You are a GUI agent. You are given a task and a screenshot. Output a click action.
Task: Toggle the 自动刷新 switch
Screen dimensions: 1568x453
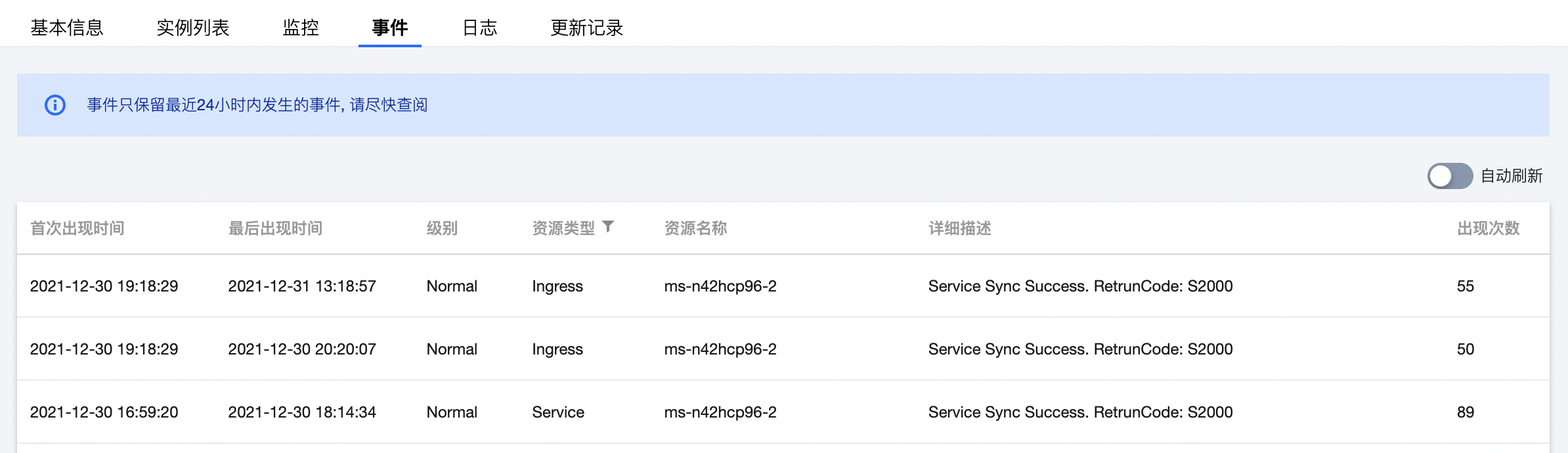tap(1449, 176)
